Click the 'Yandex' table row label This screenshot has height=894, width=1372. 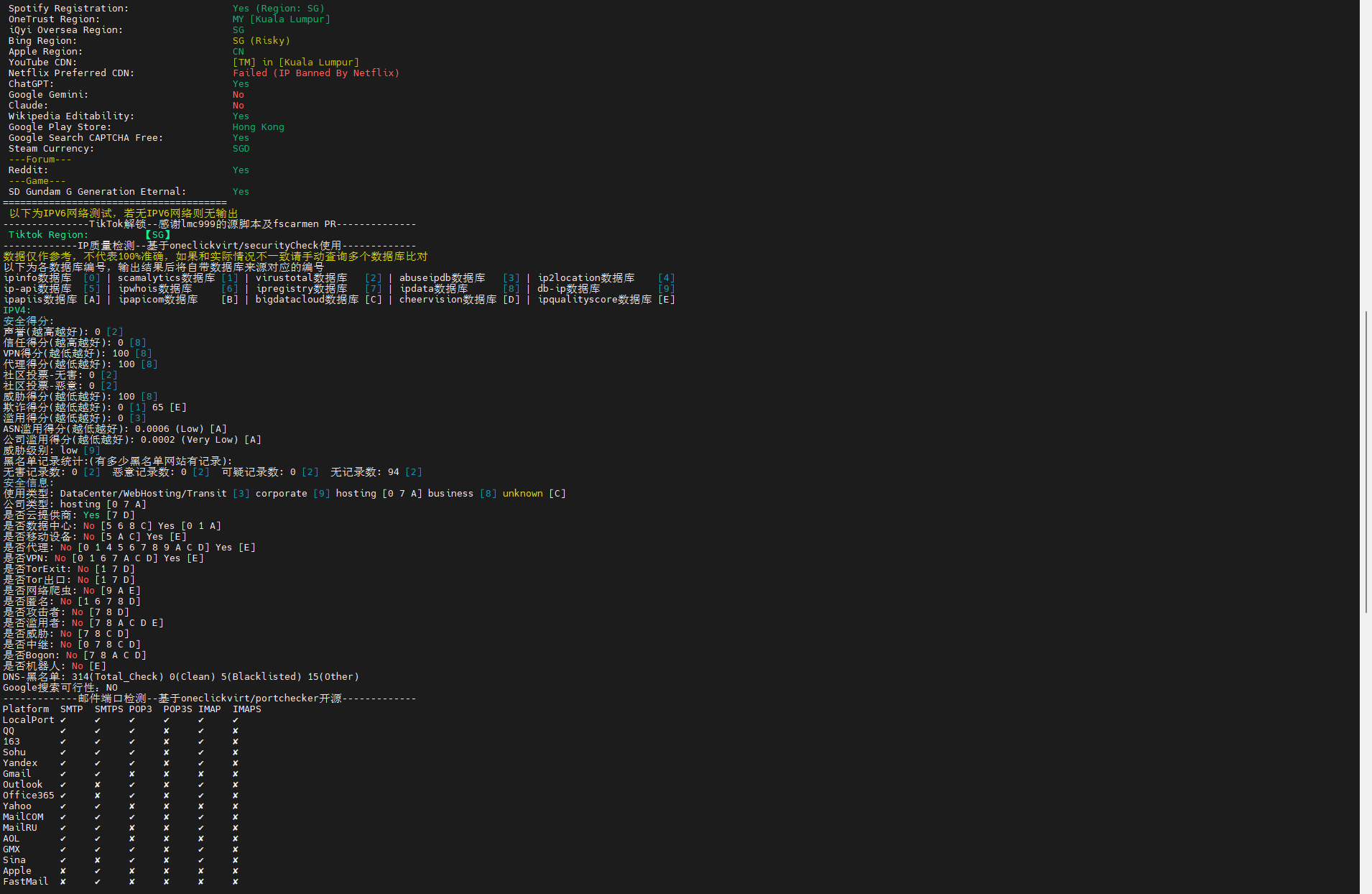pos(20,763)
